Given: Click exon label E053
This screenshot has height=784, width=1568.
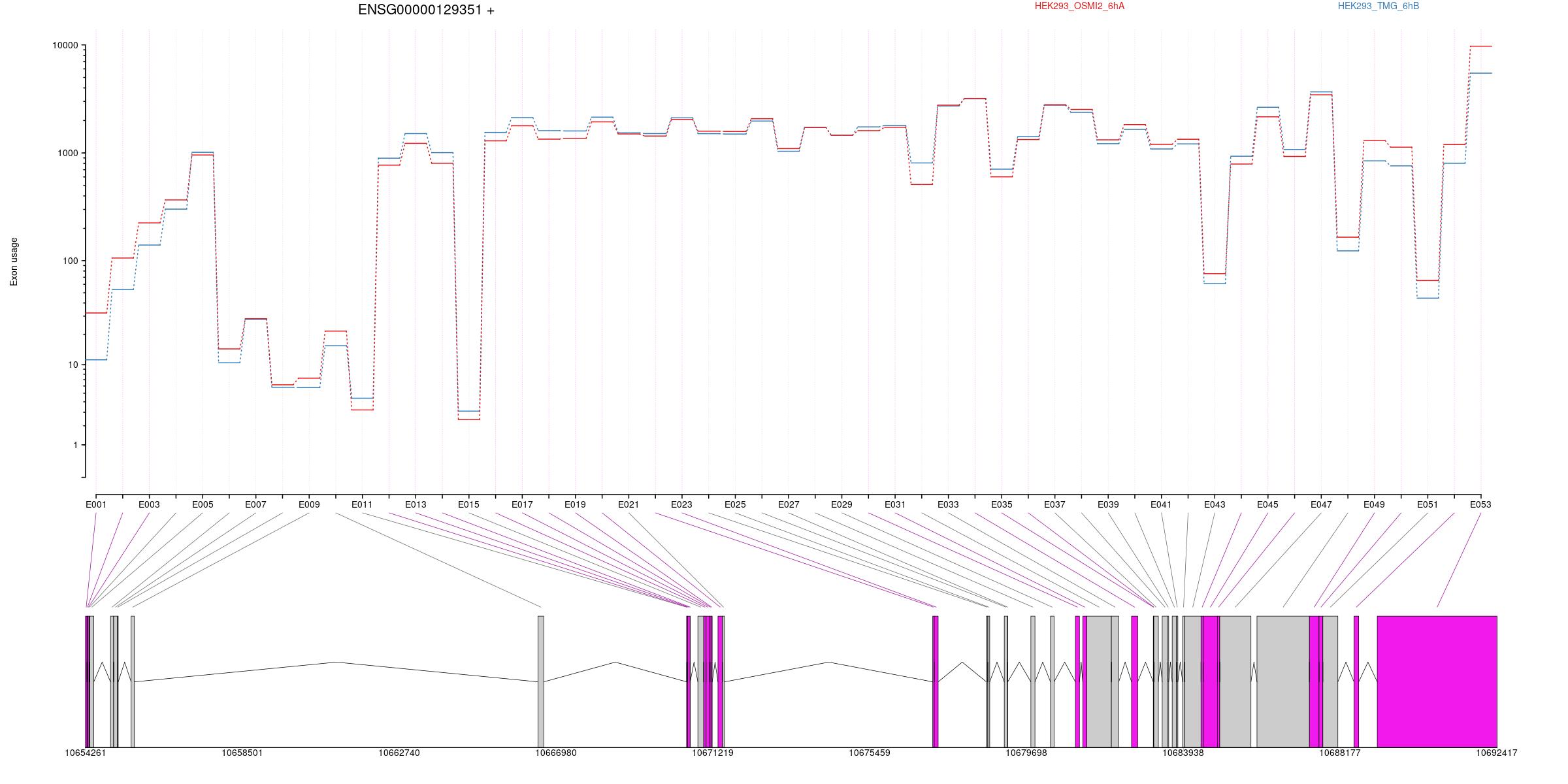Looking at the screenshot, I should (1480, 505).
